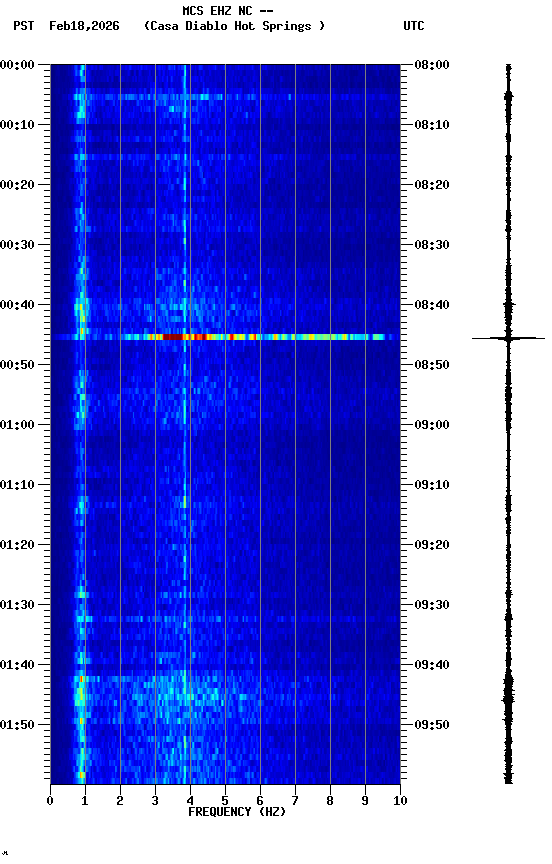Click the 00:30 PST time label
This screenshot has height=864, width=552.
[x=17, y=245]
